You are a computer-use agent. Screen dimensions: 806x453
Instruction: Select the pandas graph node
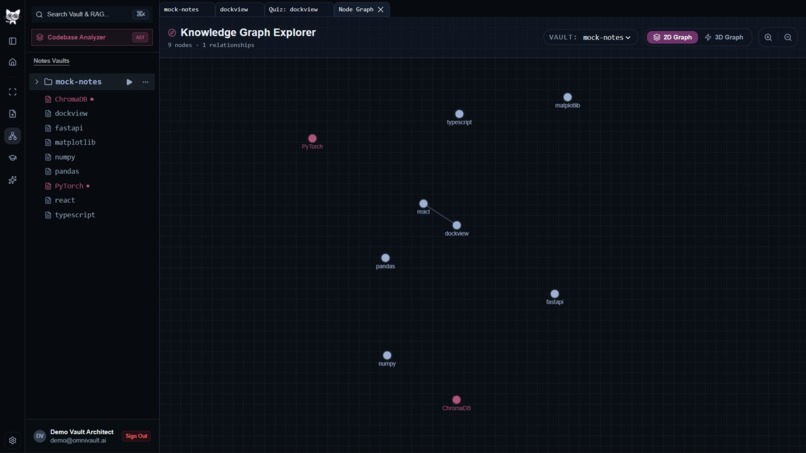pyautogui.click(x=385, y=258)
